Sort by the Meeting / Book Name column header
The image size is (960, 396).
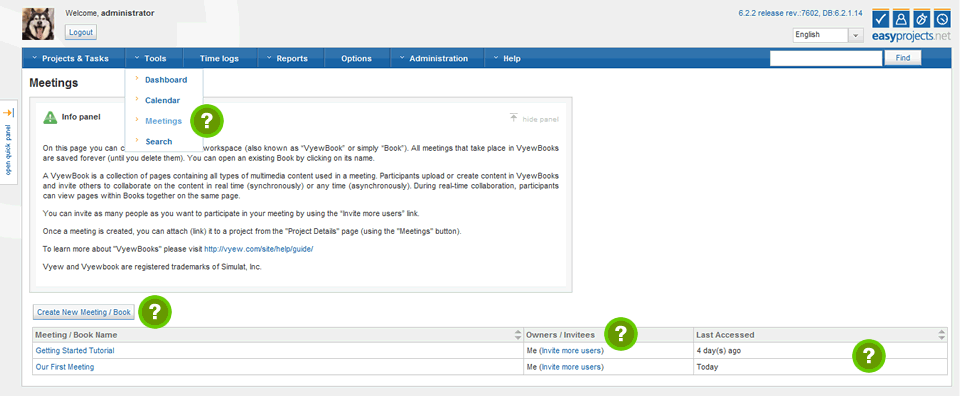(77, 335)
